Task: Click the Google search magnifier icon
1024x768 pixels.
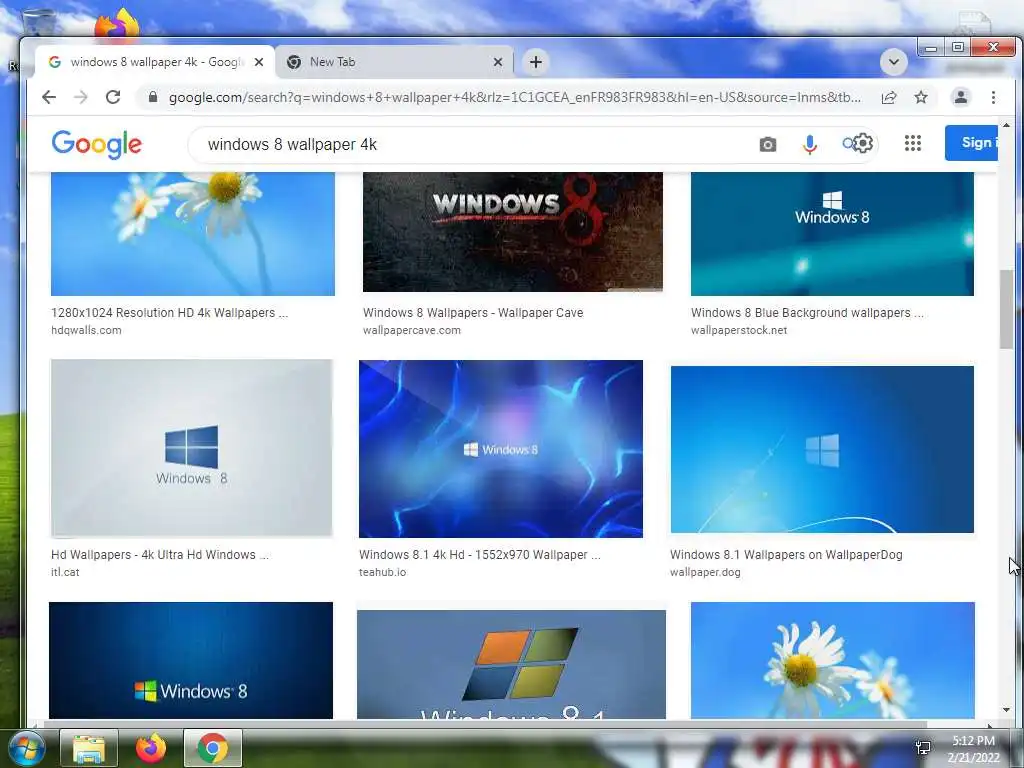Action: (848, 144)
